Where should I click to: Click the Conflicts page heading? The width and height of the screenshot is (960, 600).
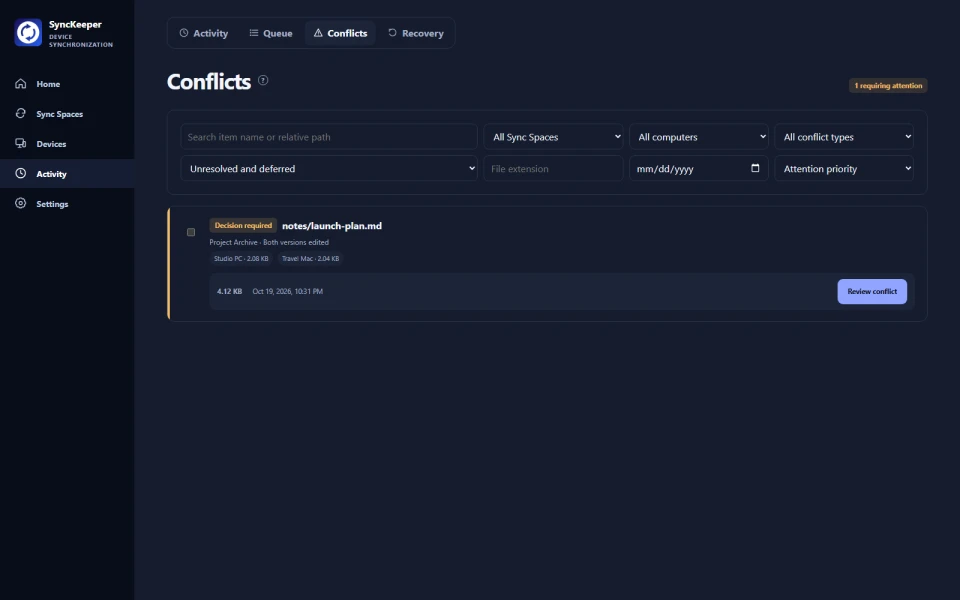[209, 81]
